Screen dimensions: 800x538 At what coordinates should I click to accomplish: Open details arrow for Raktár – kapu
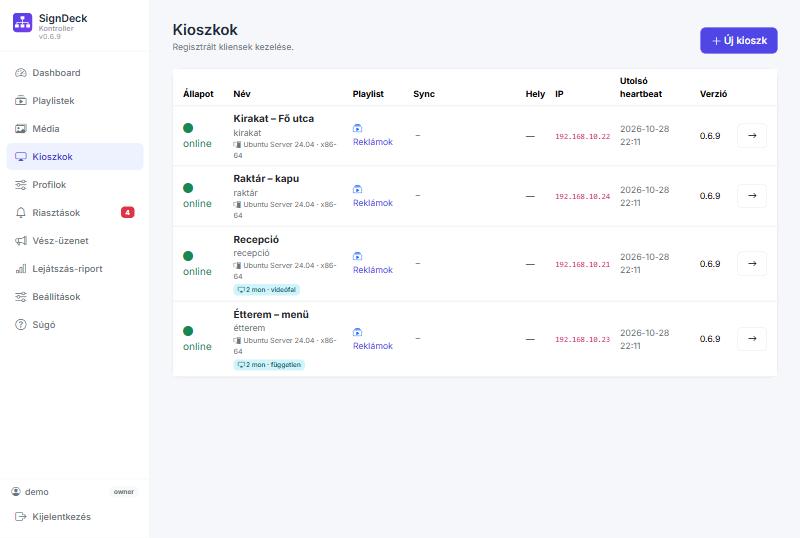click(752, 195)
